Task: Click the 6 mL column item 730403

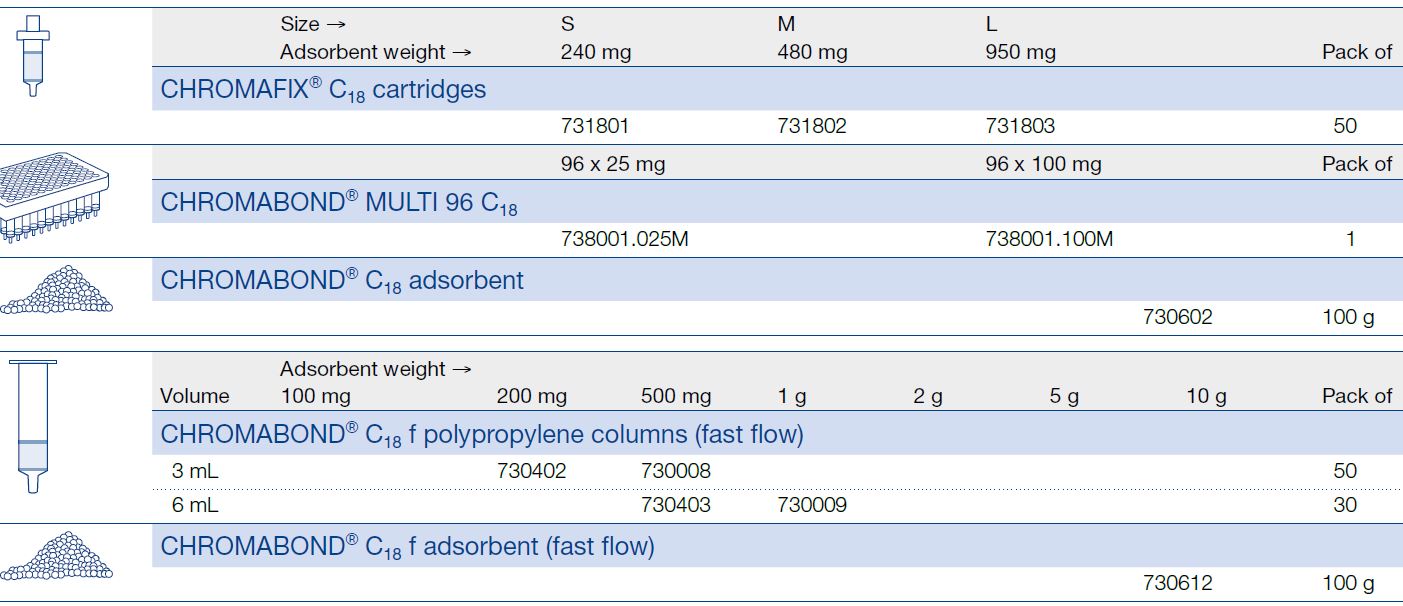Action: [676, 505]
